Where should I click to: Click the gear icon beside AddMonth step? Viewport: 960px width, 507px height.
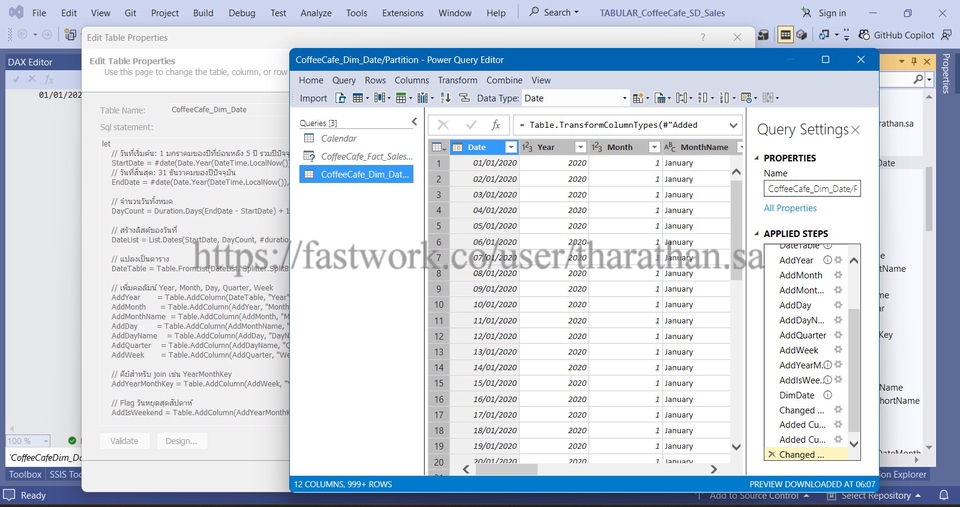tap(838, 275)
